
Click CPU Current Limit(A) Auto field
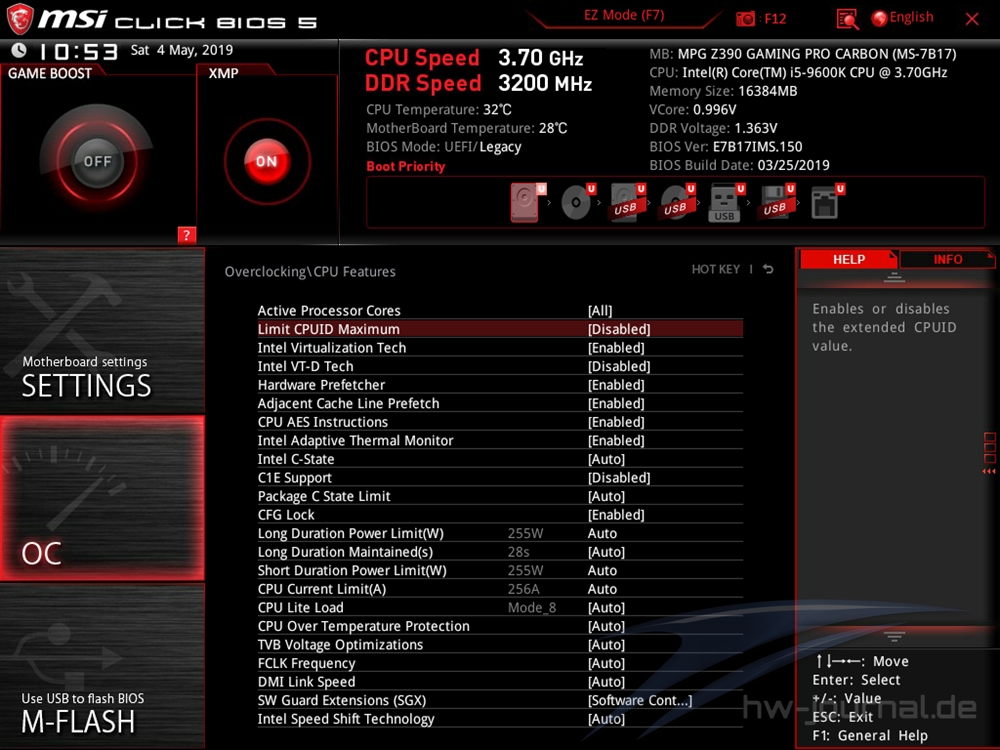[x=602, y=589]
